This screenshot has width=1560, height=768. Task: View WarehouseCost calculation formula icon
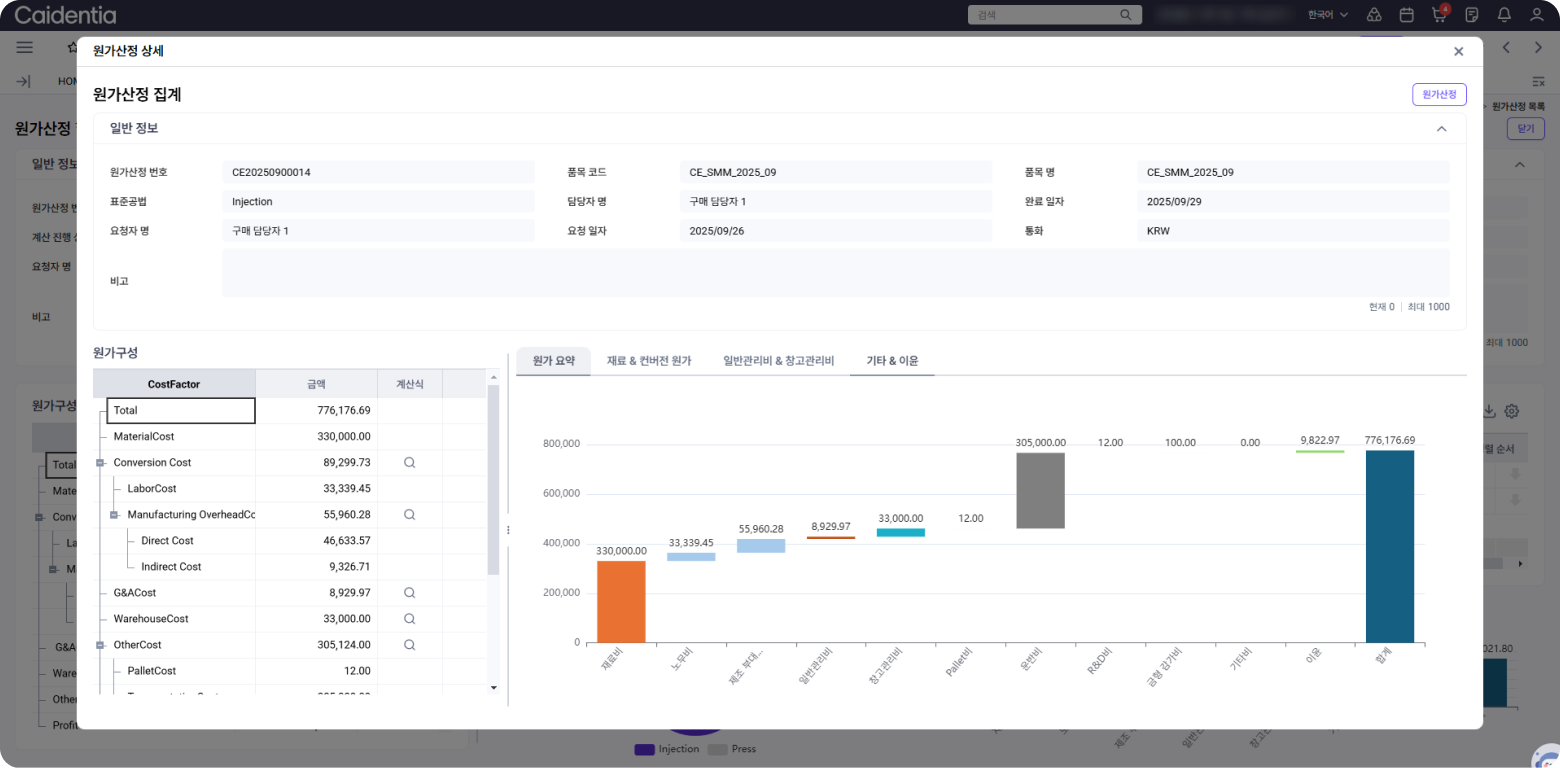409,619
